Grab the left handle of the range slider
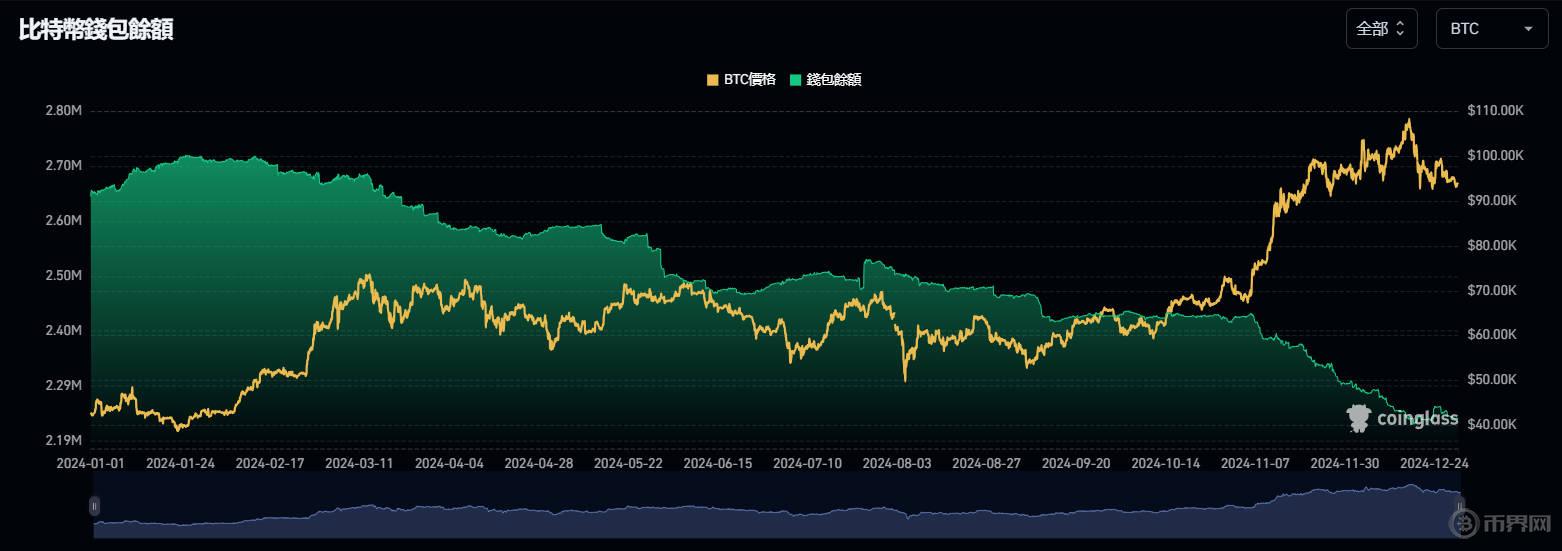 click(94, 507)
